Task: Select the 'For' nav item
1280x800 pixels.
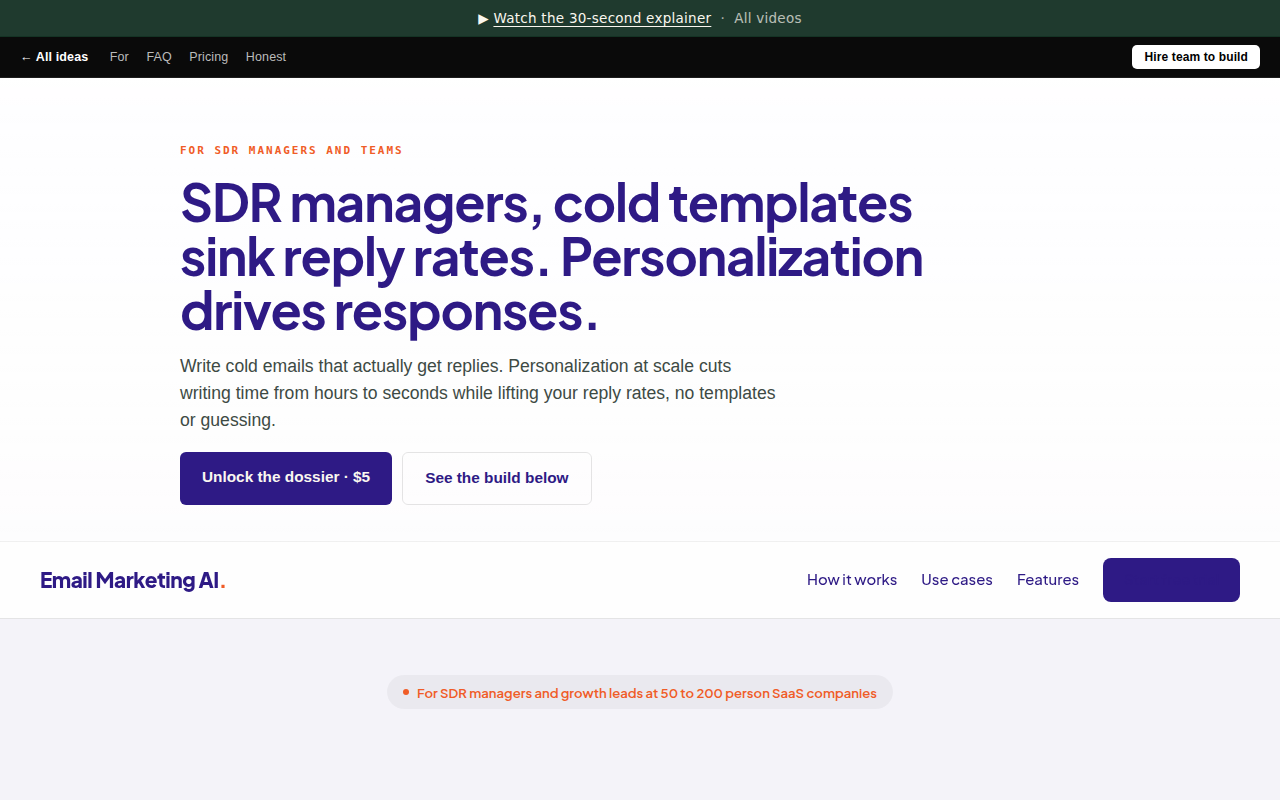Action: click(x=119, y=57)
